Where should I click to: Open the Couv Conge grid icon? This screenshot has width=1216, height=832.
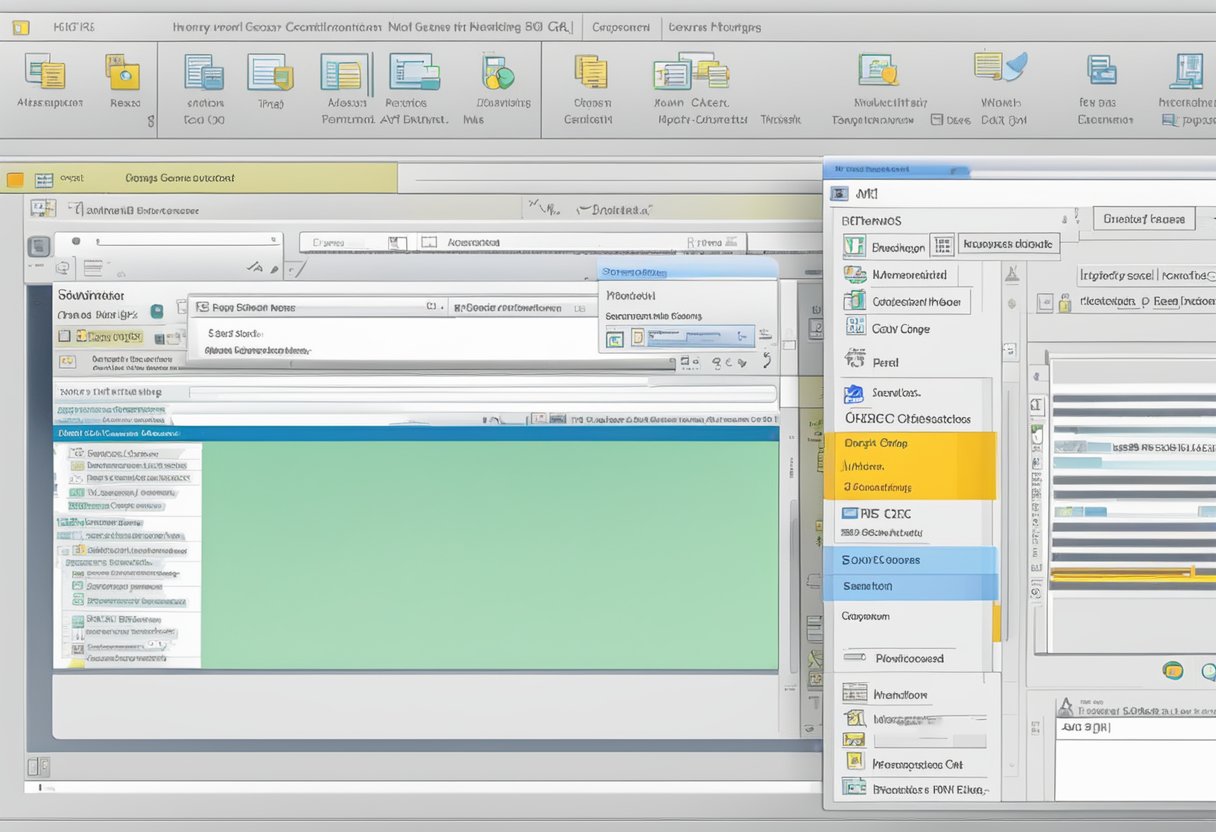856,327
